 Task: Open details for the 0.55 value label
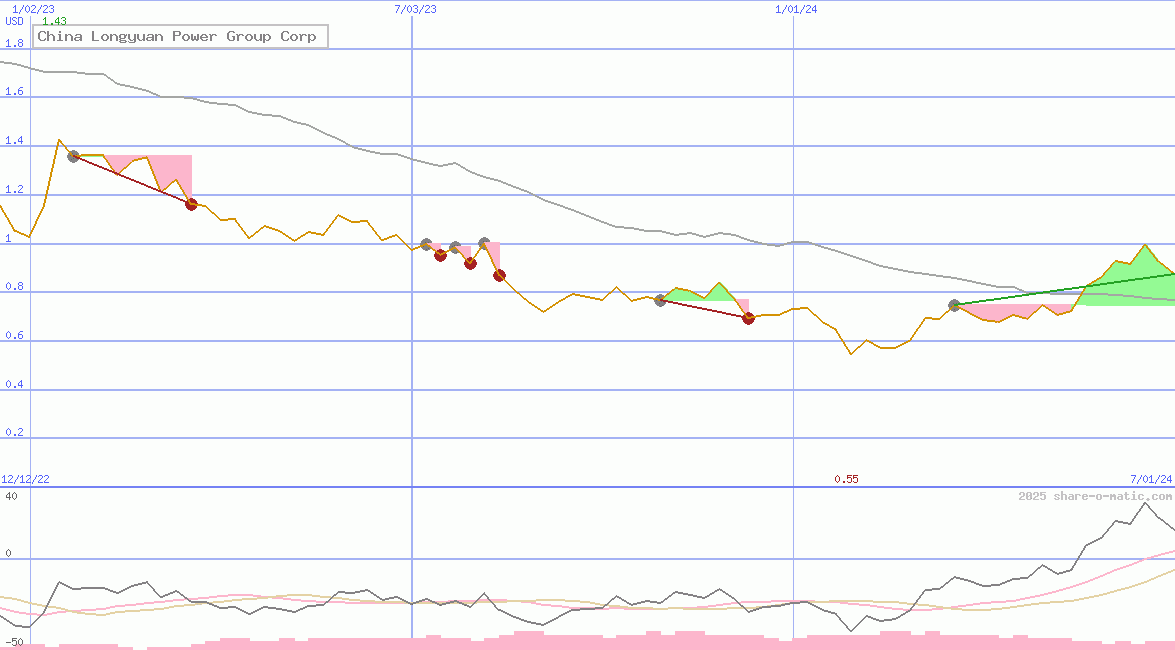pyautogui.click(x=846, y=479)
